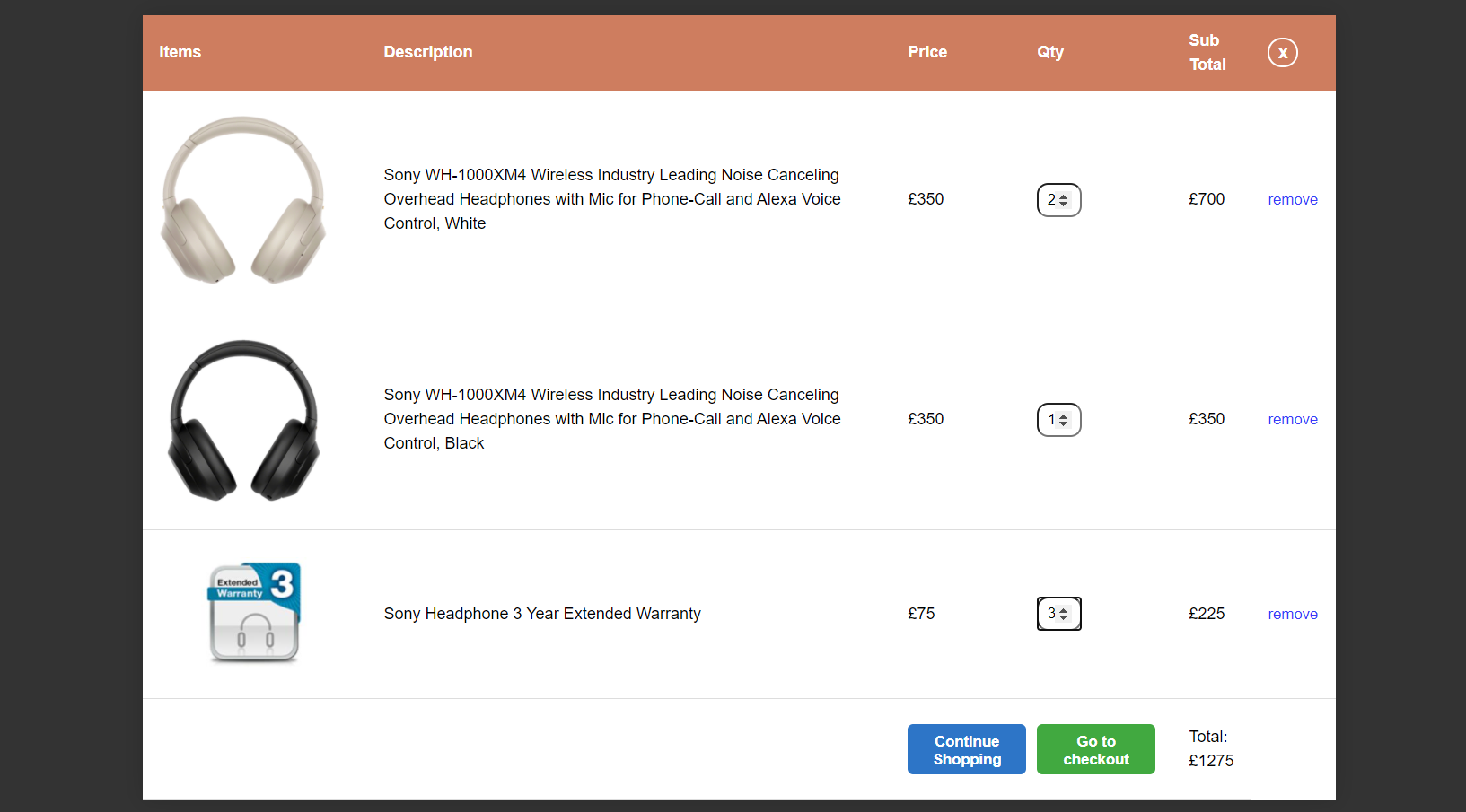The width and height of the screenshot is (1466, 812).
Task: Click the white Sony headphones thumbnail
Action: point(243,199)
